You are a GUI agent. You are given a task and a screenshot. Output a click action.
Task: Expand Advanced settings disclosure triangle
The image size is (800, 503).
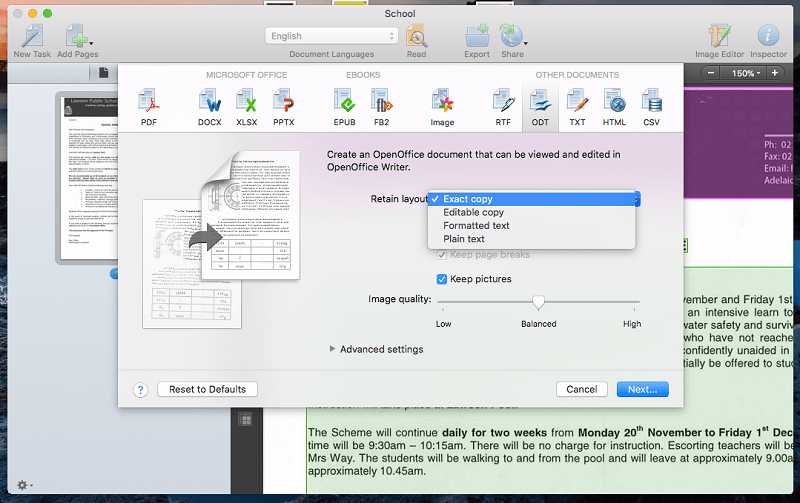click(x=332, y=349)
